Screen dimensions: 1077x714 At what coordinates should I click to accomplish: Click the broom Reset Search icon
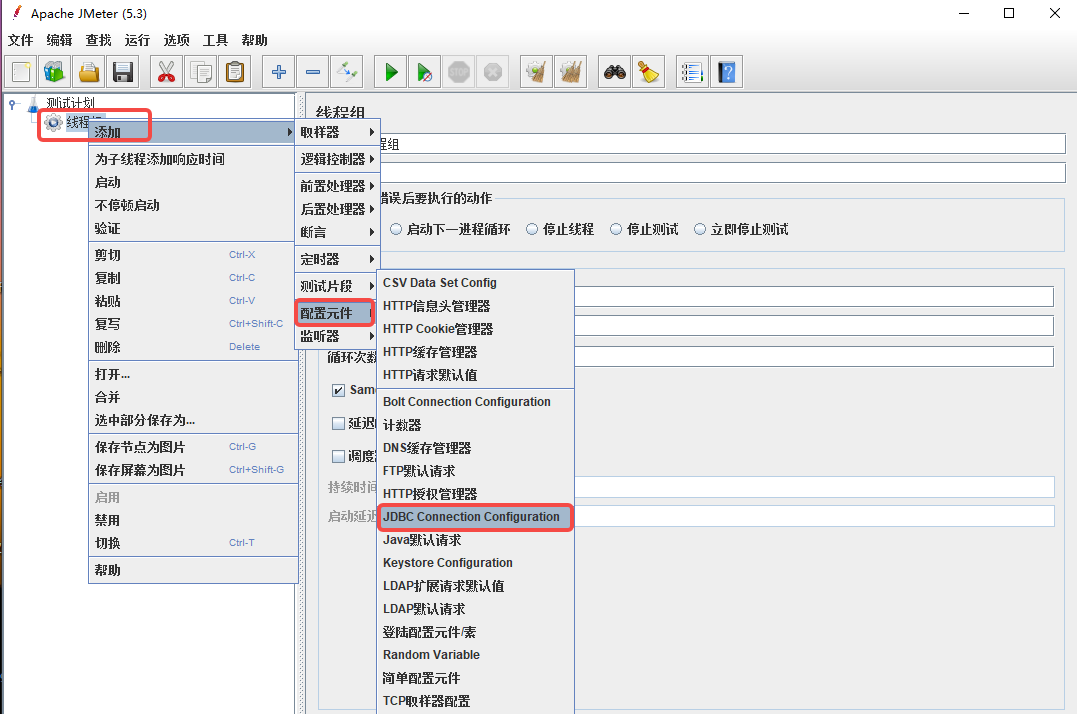coord(648,72)
